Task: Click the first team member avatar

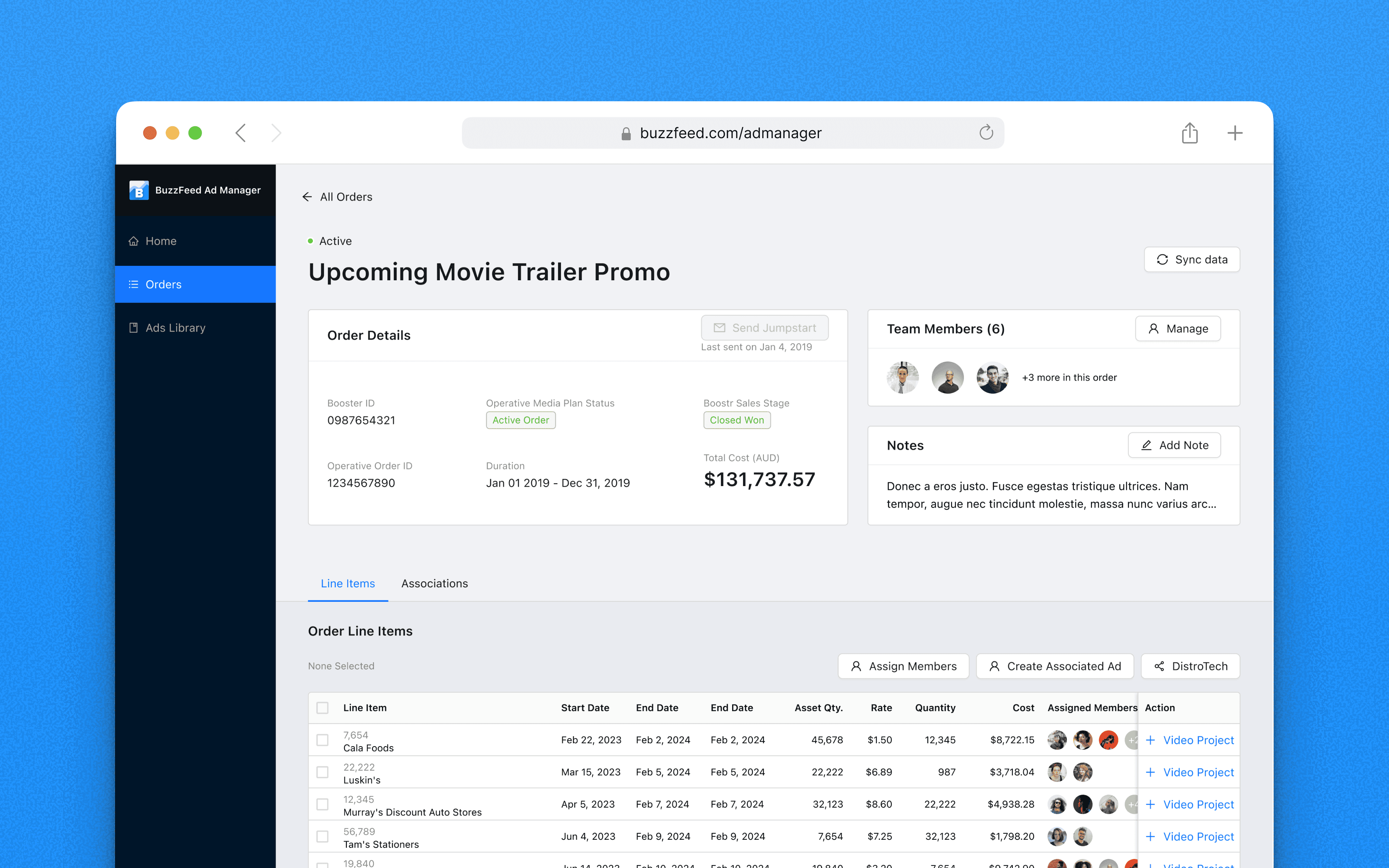Action: click(902, 377)
